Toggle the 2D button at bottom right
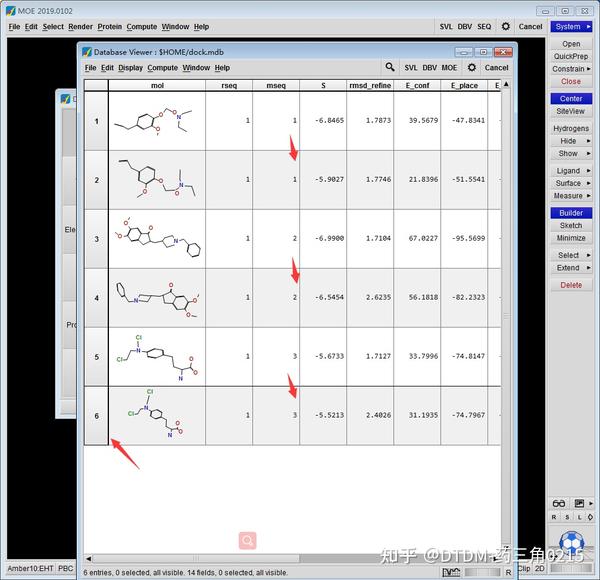The image size is (600, 580). (x=540, y=569)
